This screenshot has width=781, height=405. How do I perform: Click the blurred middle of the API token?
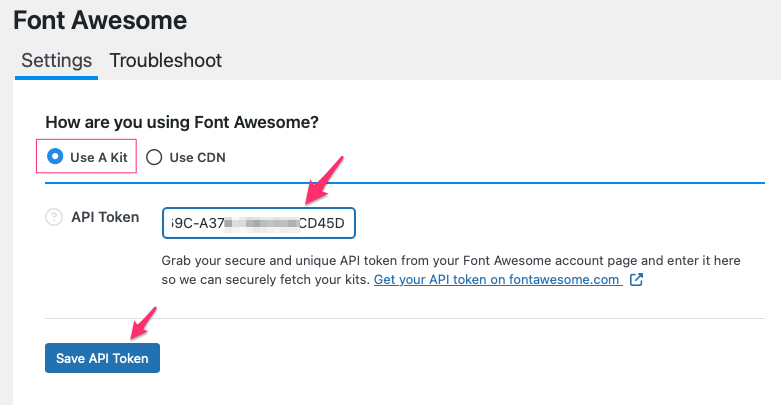(x=261, y=223)
